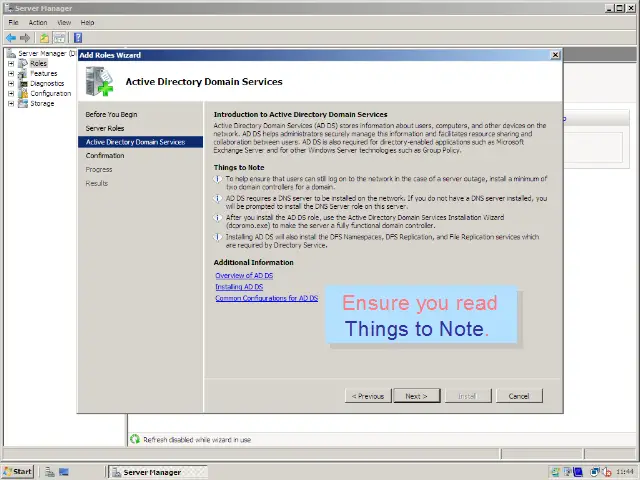Select the Storage label in tree

[42, 103]
